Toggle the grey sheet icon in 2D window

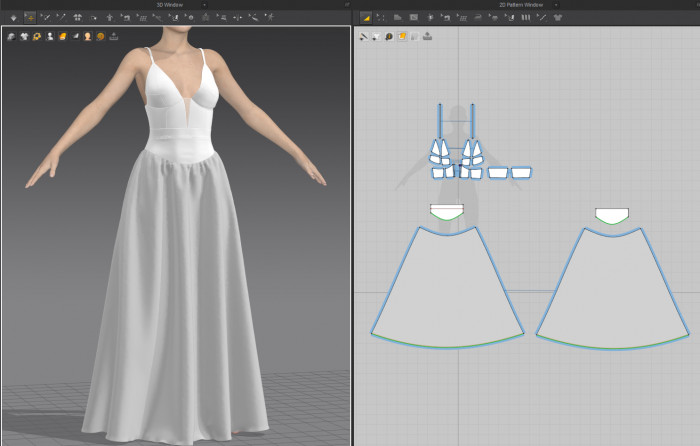click(415, 37)
